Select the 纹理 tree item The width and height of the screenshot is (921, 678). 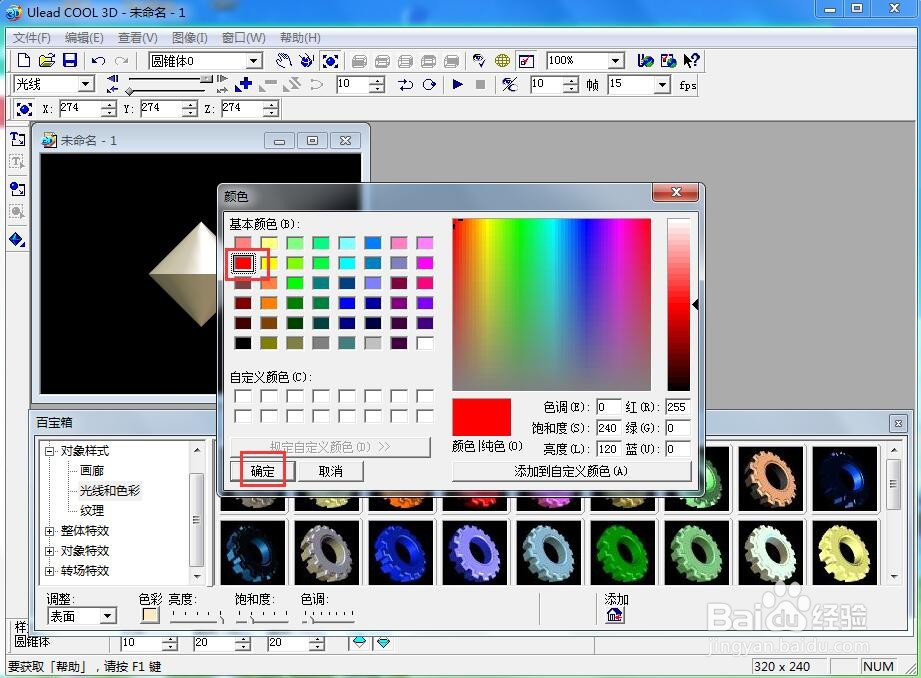click(x=92, y=511)
